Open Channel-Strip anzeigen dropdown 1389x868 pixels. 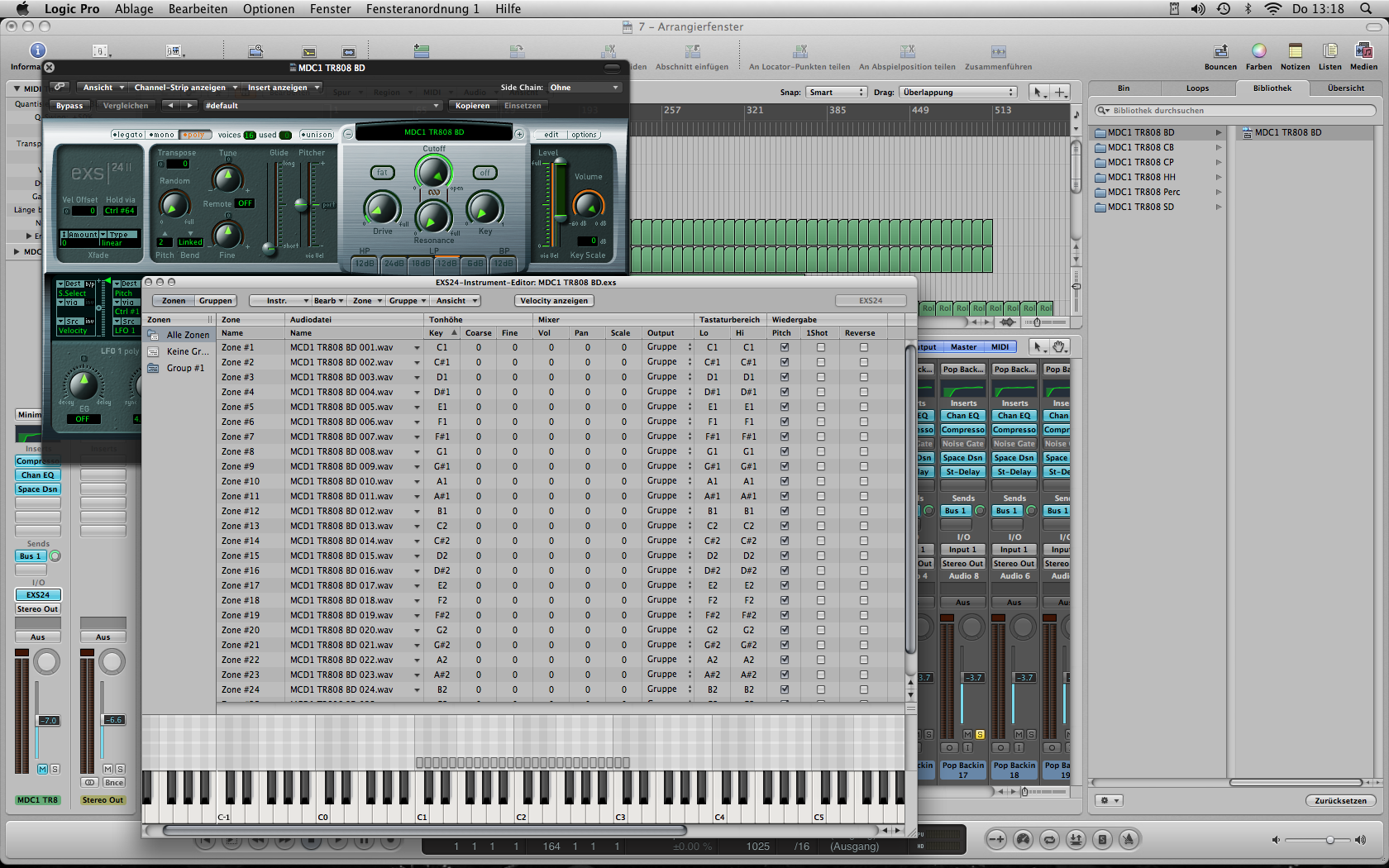185,87
